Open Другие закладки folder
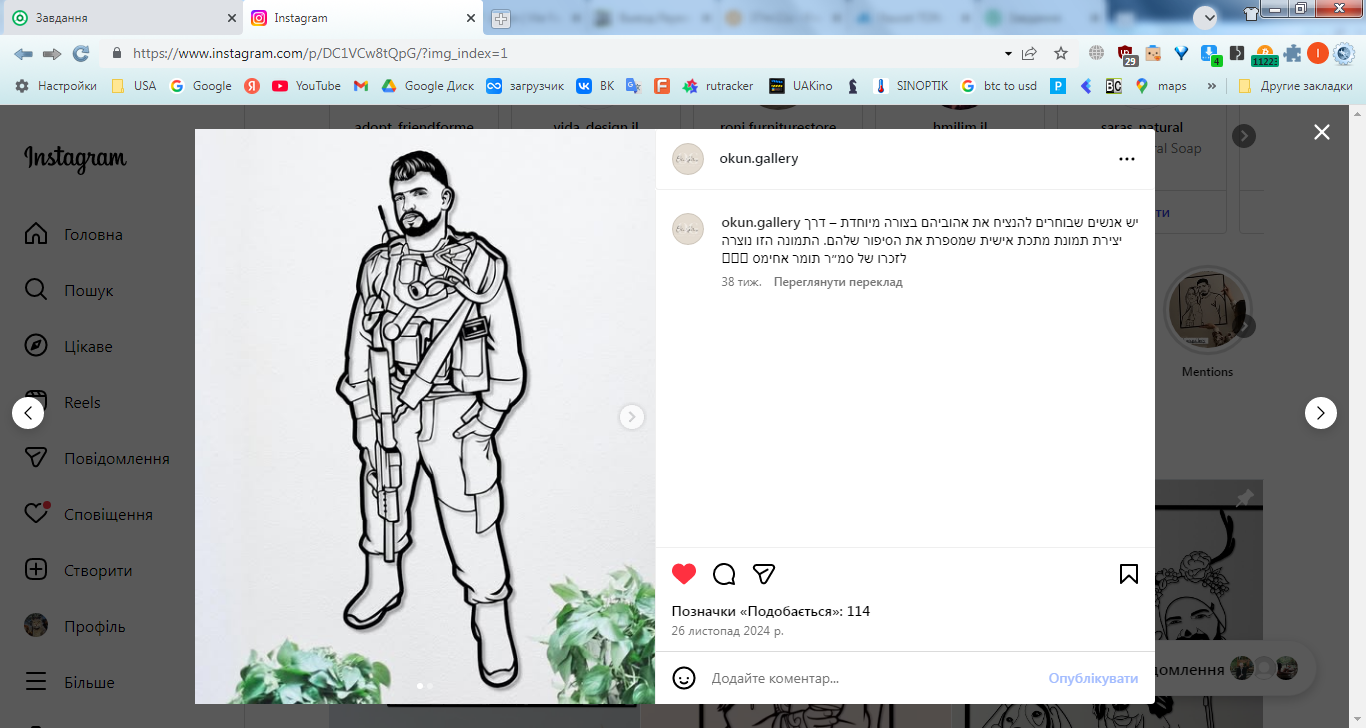The image size is (1366, 728). point(1295,86)
